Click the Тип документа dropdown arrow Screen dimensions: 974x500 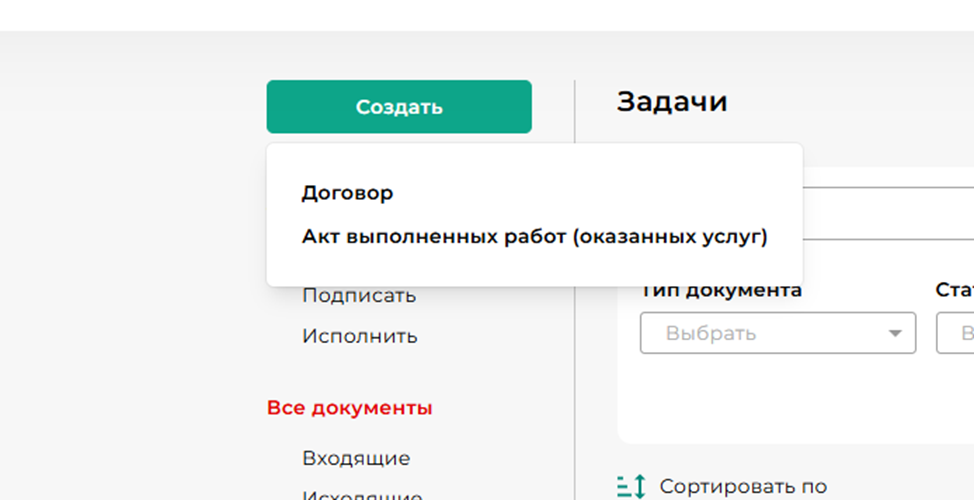coord(895,333)
